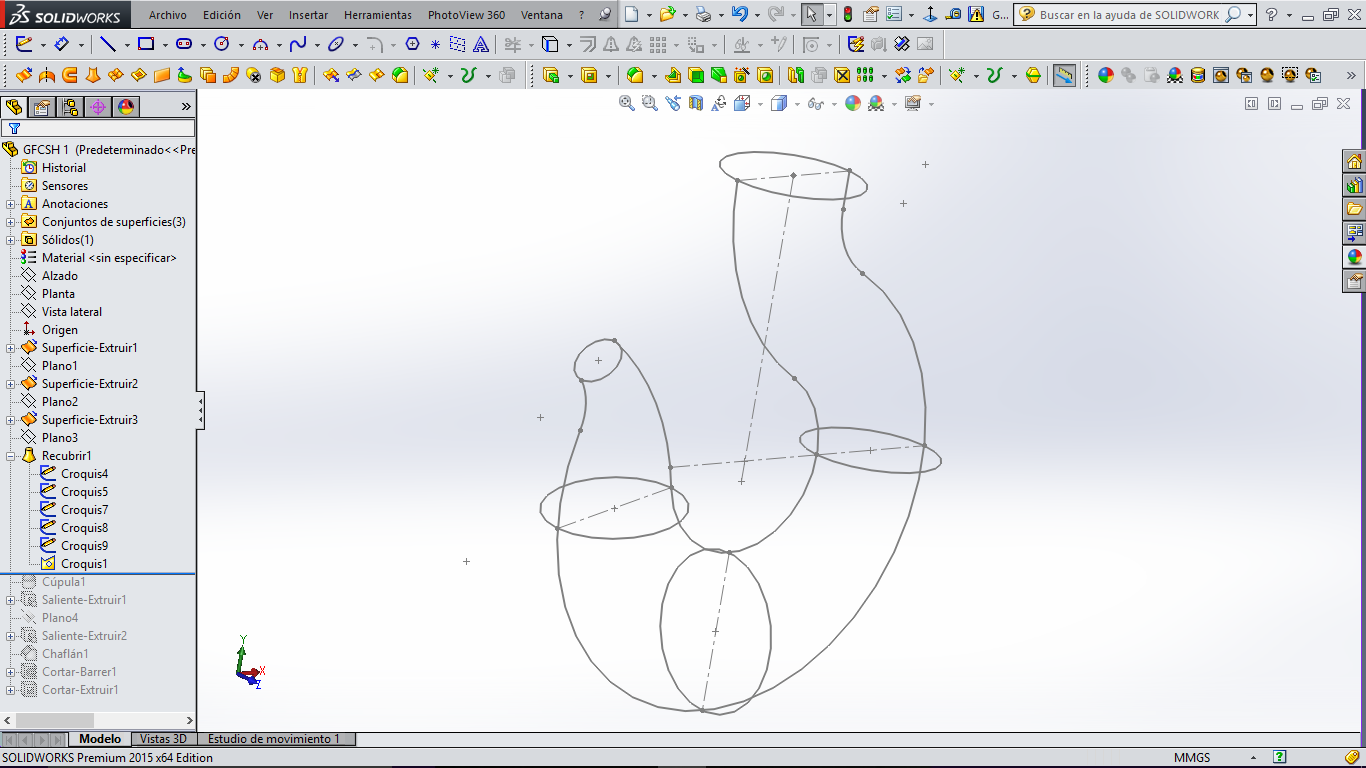Click the Rebuild stoplight icon
Image resolution: width=1366 pixels, height=768 pixels.
848,15
